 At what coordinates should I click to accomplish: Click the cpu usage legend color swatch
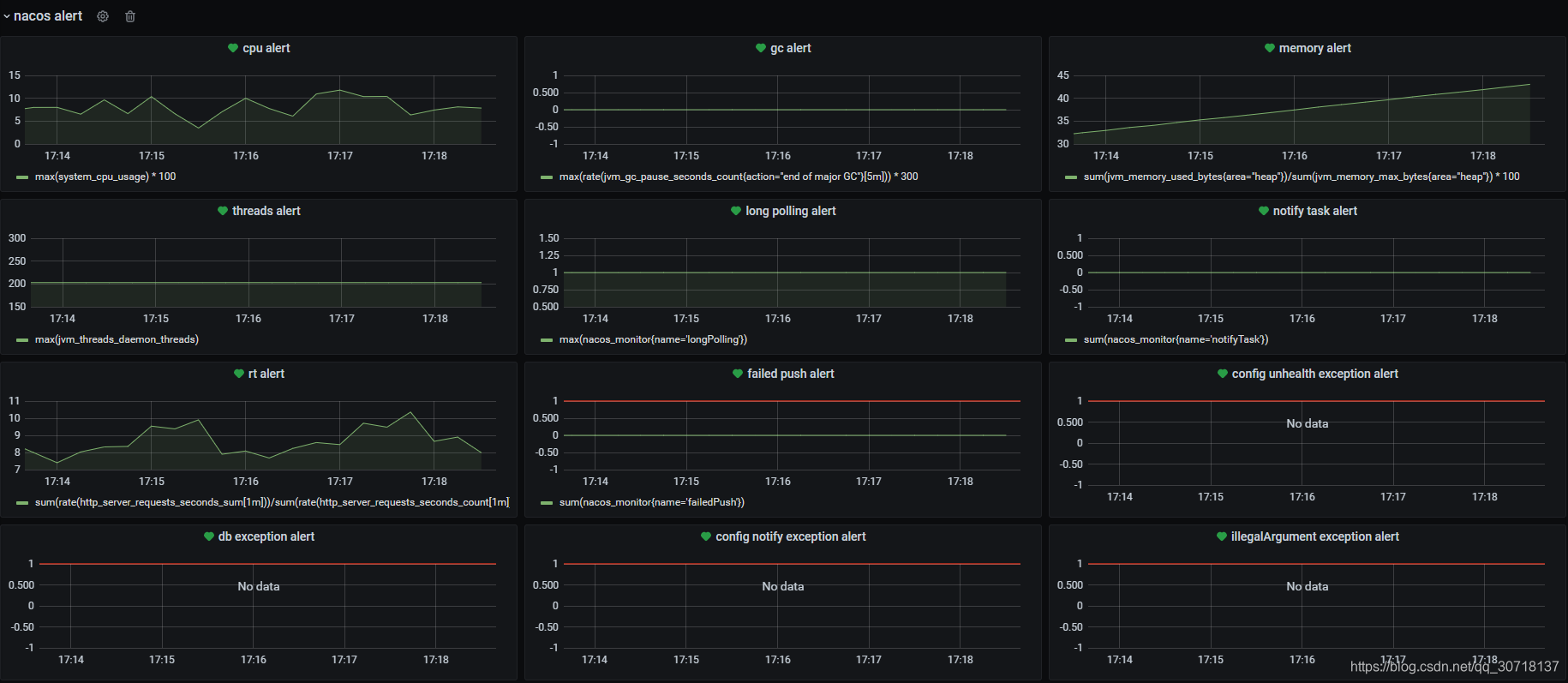click(x=22, y=177)
